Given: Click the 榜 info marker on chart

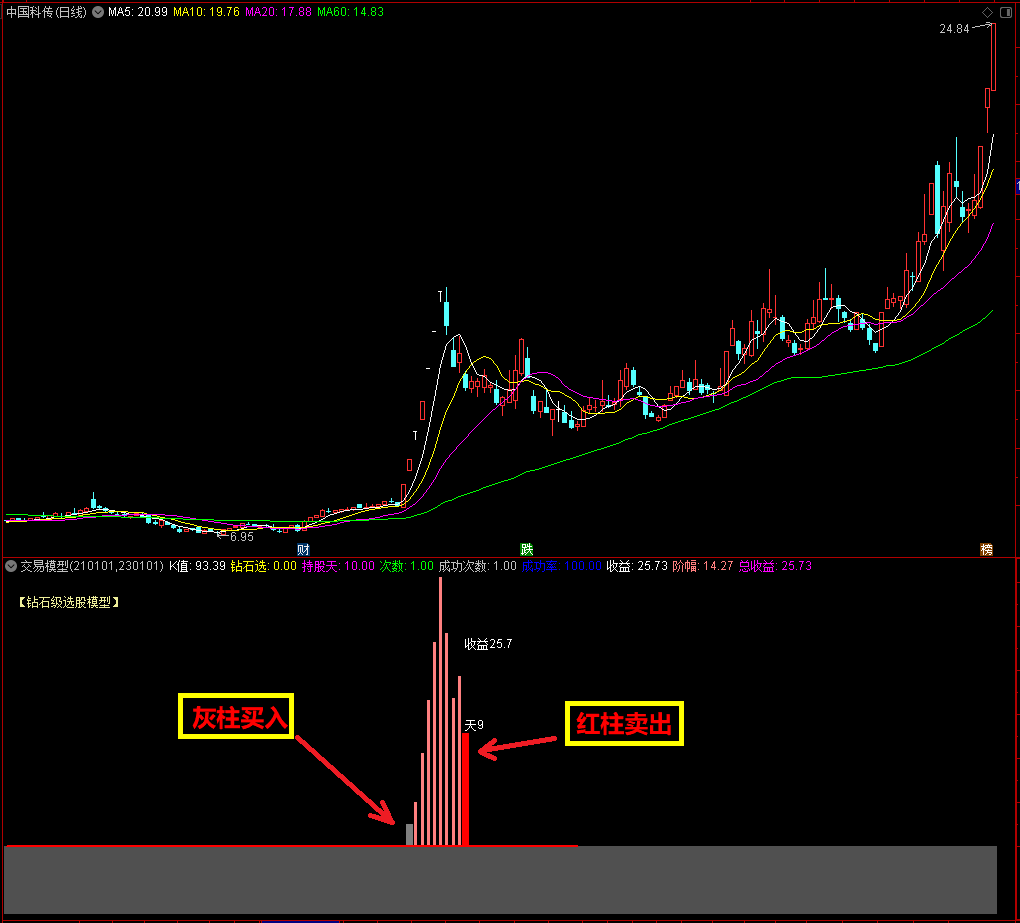Looking at the screenshot, I should (x=986, y=549).
